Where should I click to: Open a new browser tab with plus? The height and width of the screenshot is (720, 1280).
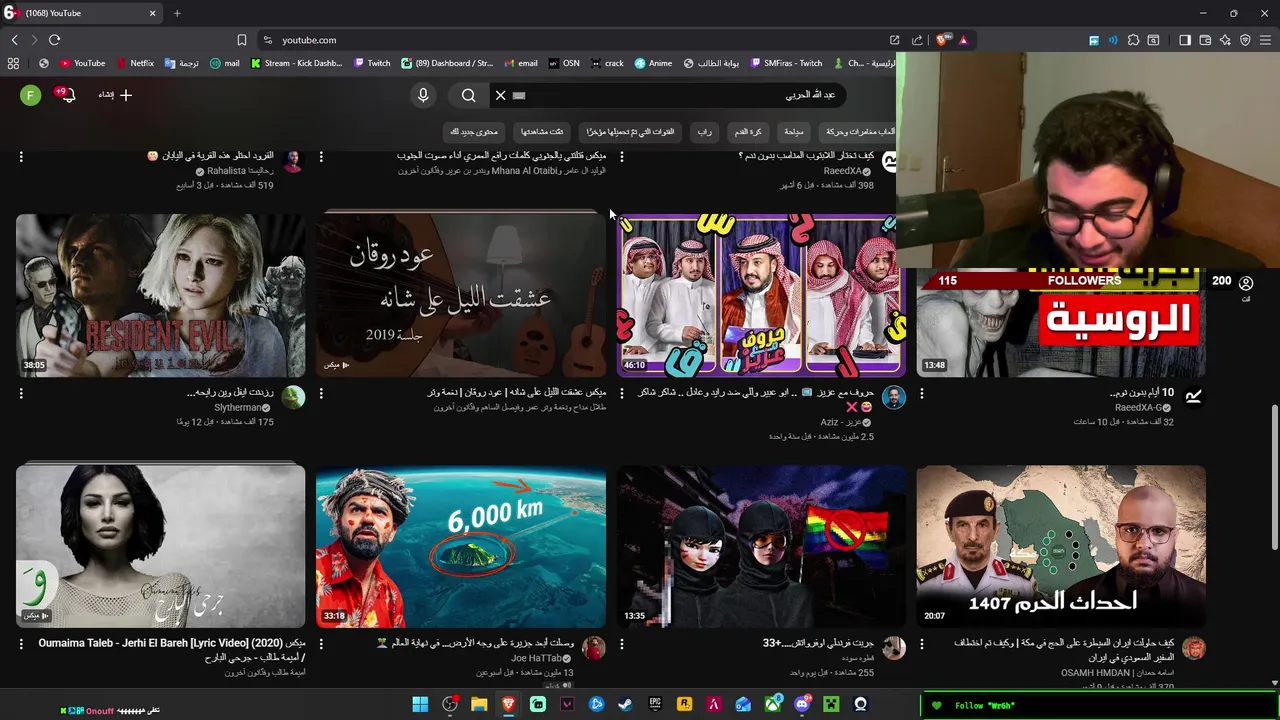tap(177, 13)
